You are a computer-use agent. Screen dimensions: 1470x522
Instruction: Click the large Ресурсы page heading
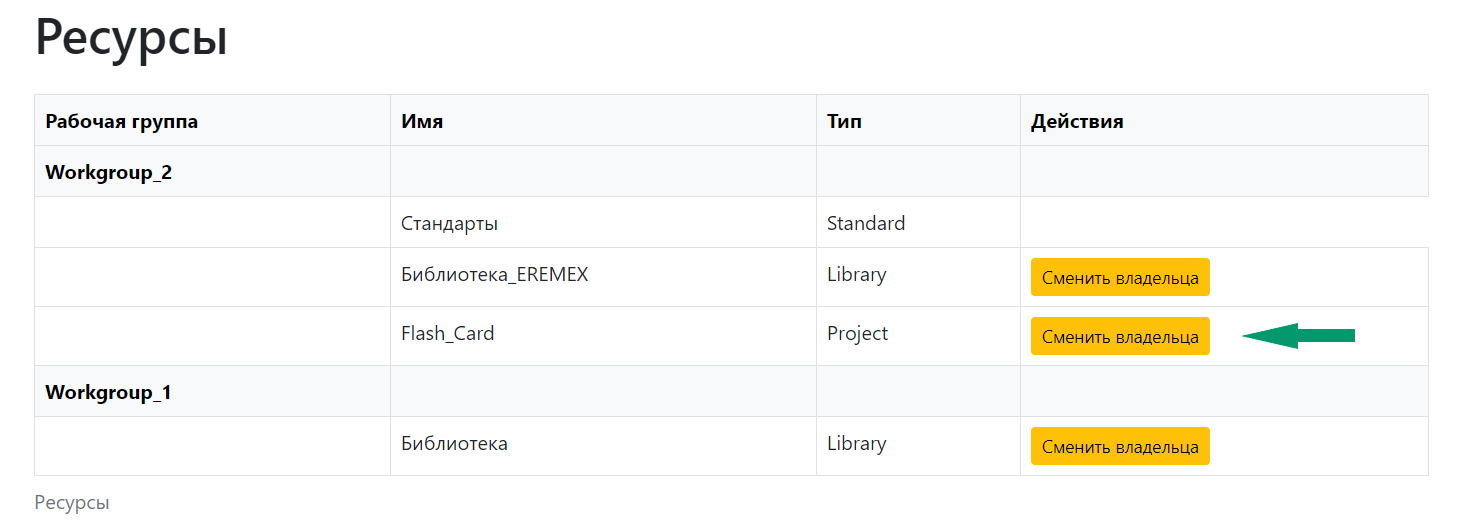131,38
